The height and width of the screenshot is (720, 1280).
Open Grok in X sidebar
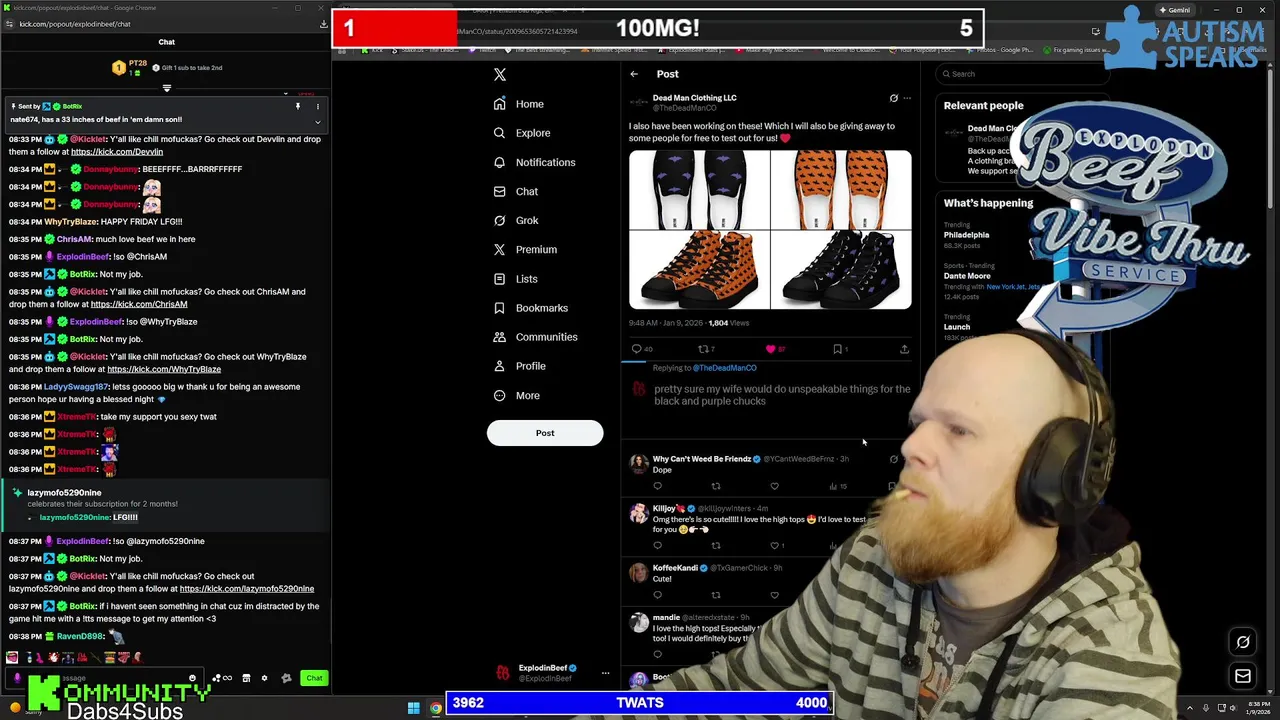click(515, 220)
